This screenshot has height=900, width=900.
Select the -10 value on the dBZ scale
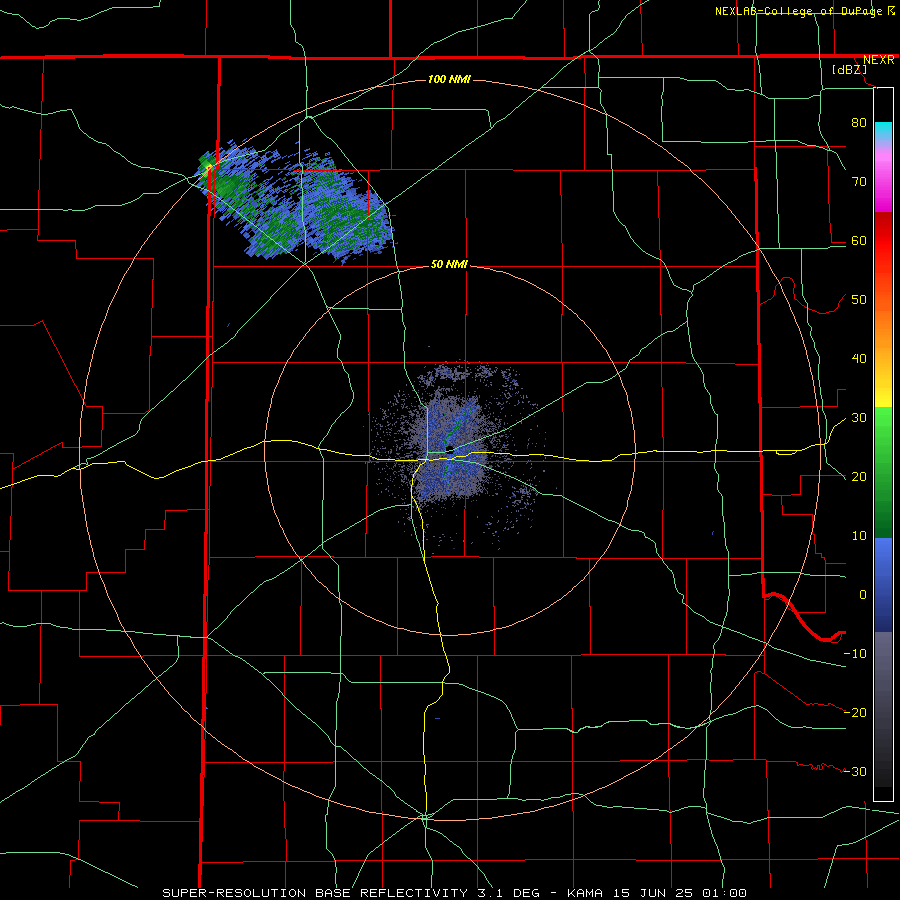pos(855,654)
